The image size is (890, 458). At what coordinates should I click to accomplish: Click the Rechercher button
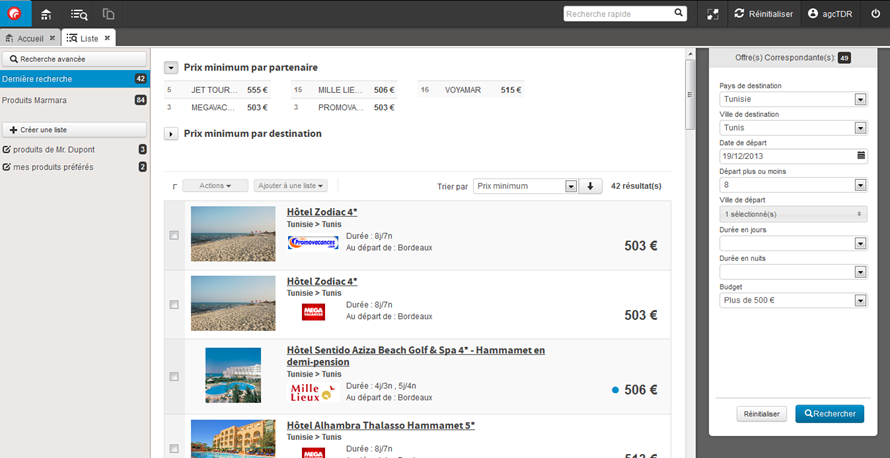[x=829, y=413]
